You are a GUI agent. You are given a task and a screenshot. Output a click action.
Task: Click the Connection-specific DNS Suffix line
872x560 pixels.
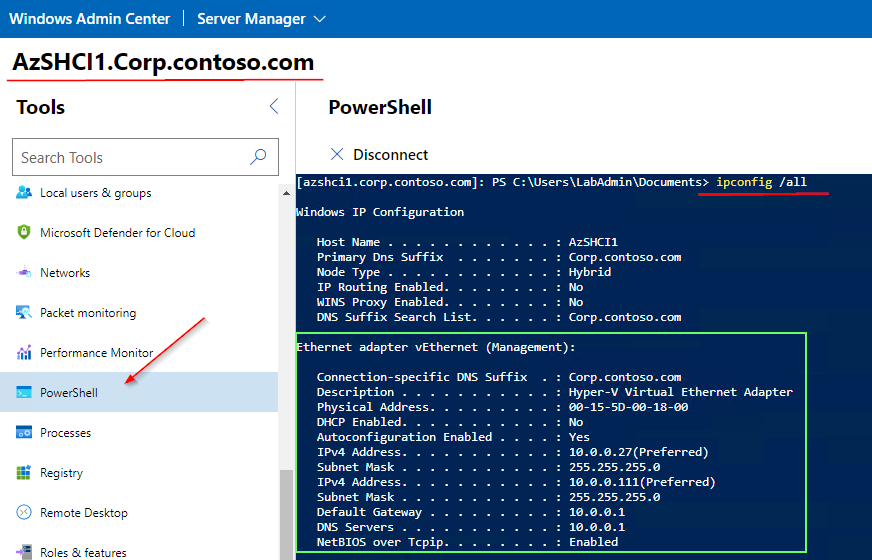(x=499, y=376)
